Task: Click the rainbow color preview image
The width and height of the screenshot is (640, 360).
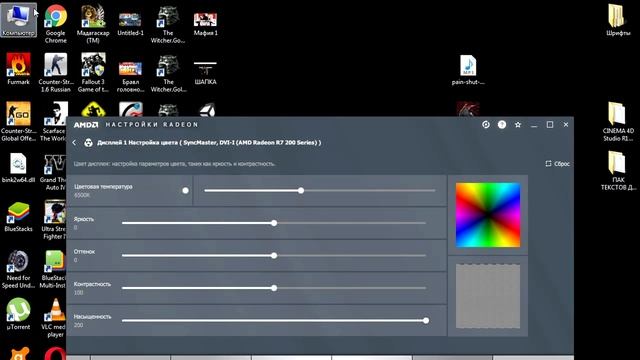Action: point(488,215)
